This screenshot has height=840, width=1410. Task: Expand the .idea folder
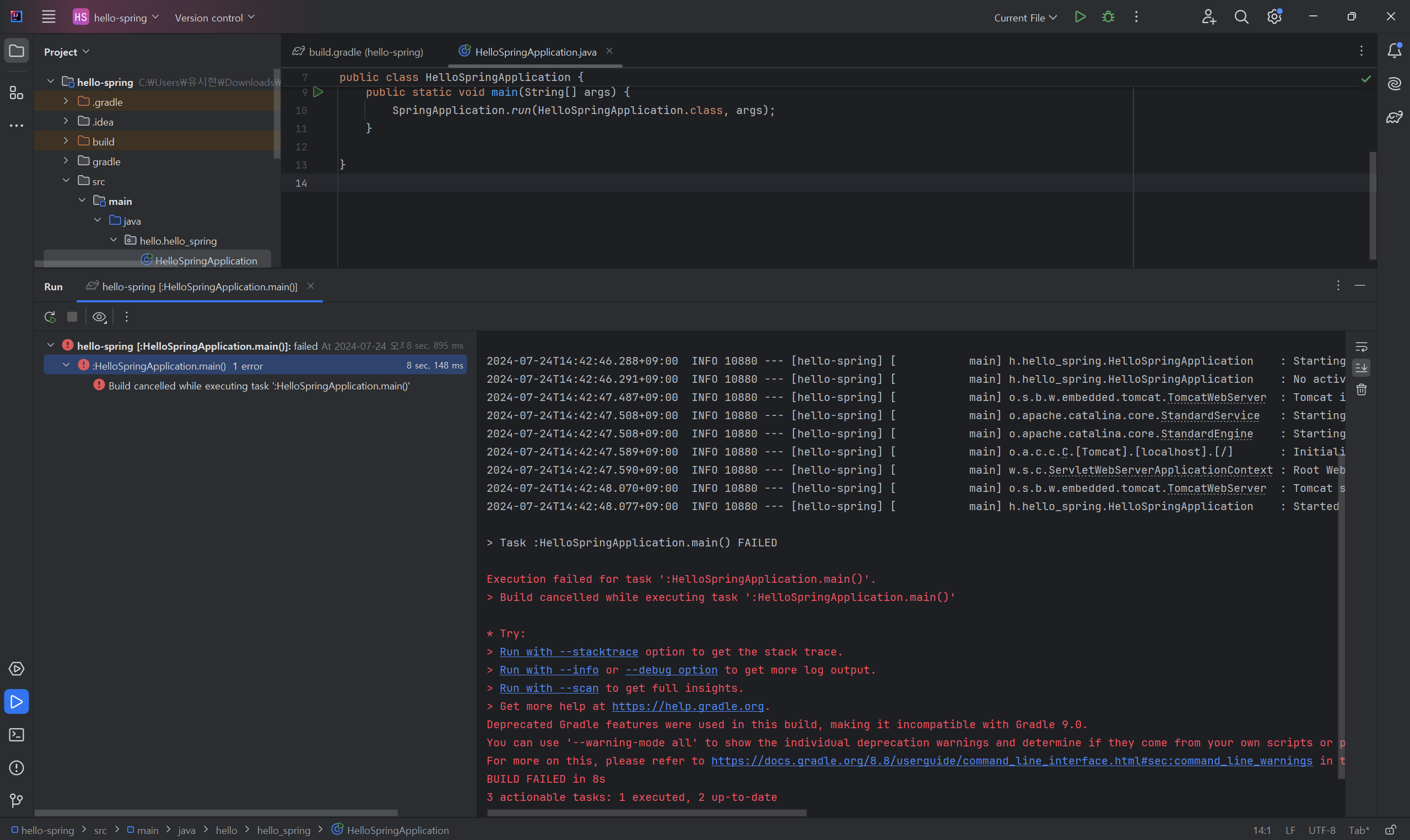66,121
